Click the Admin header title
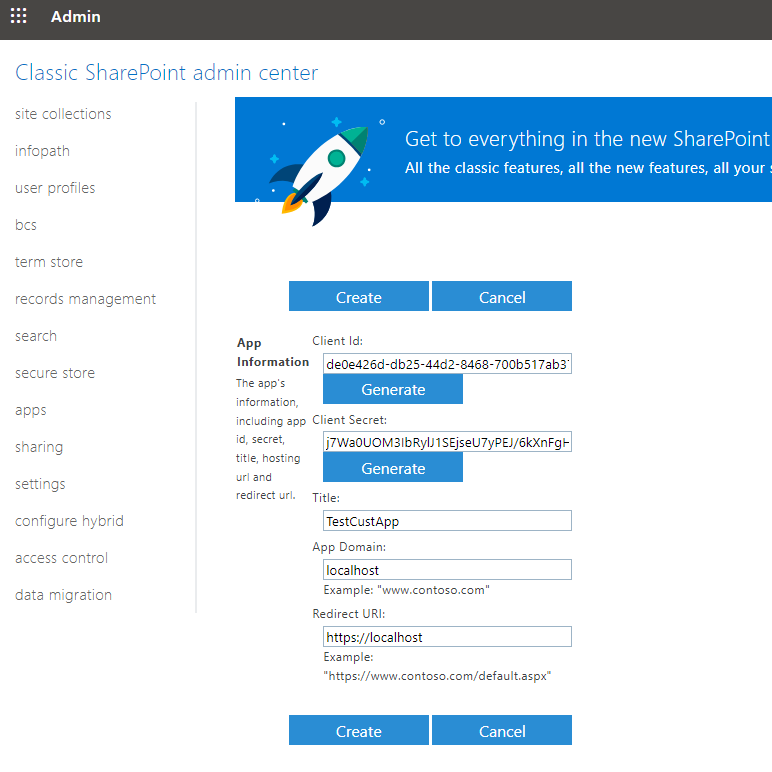This screenshot has height=772, width=772. tap(75, 17)
